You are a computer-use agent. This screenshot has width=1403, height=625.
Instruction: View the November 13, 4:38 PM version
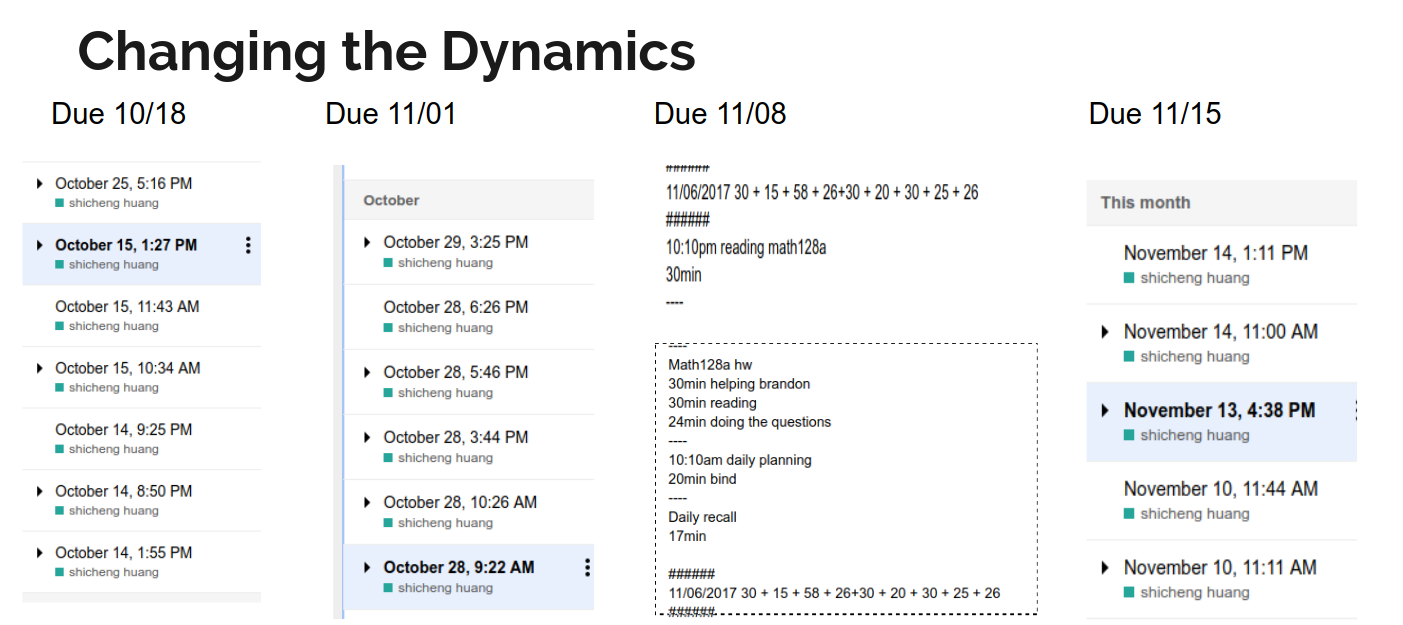[x=1222, y=421]
